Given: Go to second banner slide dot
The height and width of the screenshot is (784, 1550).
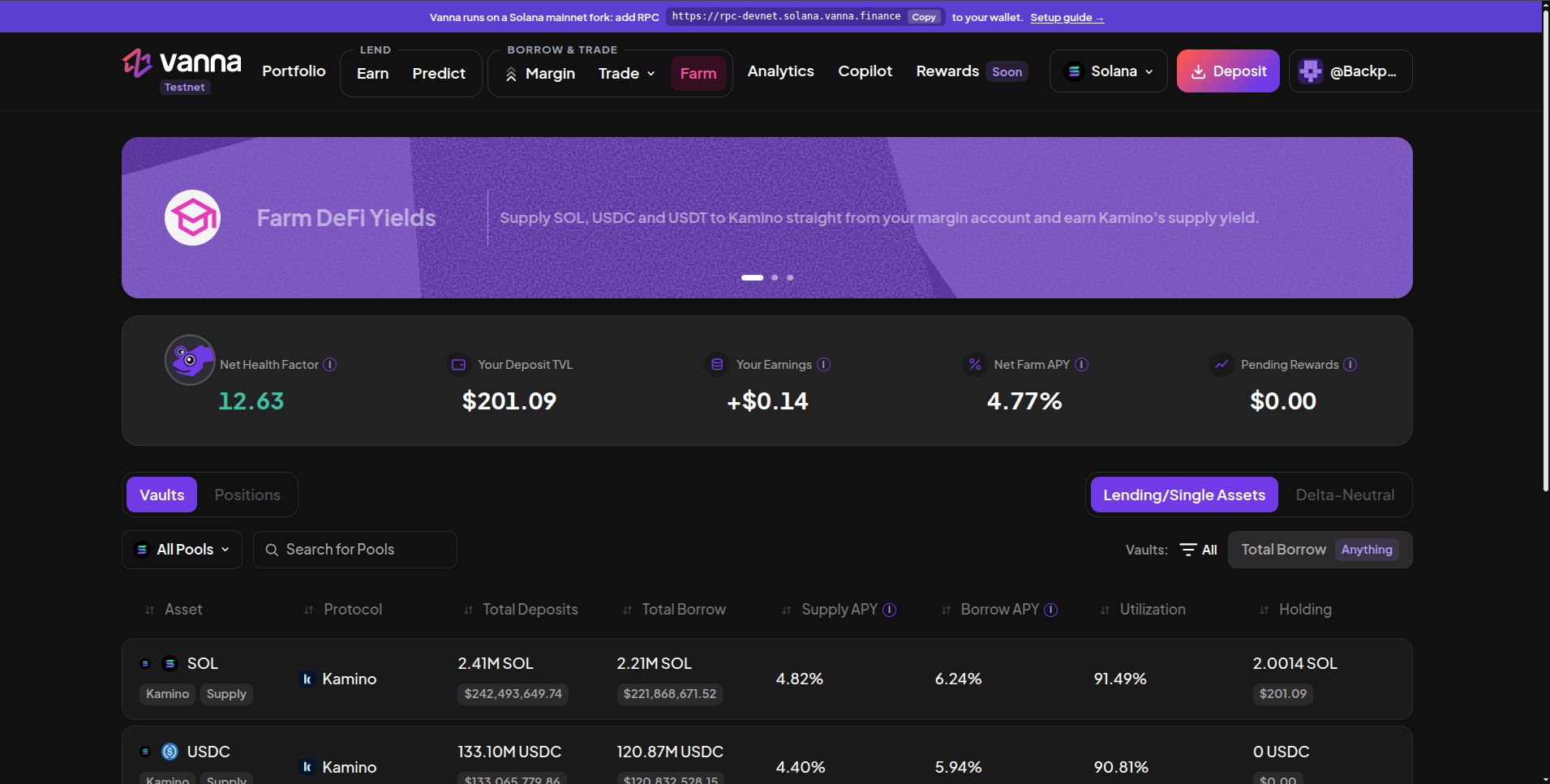Looking at the screenshot, I should coord(775,277).
